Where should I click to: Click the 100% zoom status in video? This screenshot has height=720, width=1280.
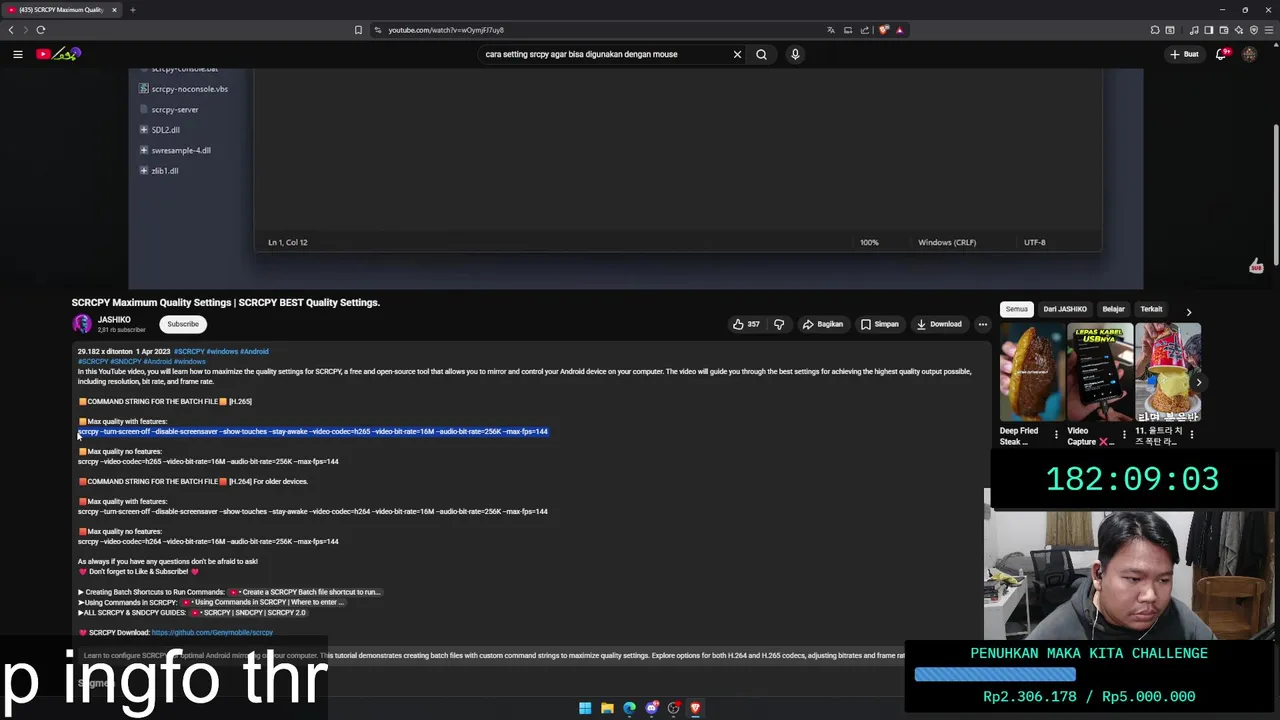(x=869, y=242)
